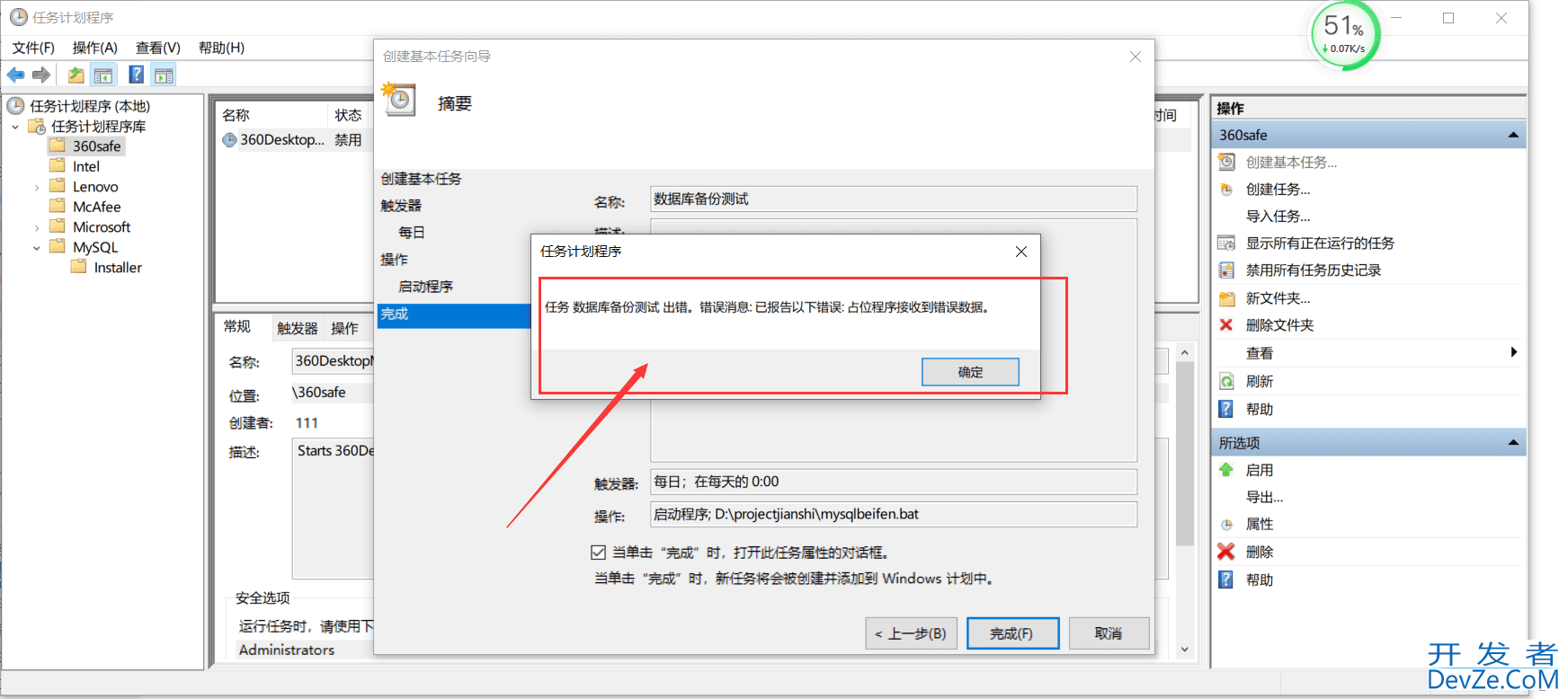
Task: Select the McAfee folder in tree
Action: point(97,207)
